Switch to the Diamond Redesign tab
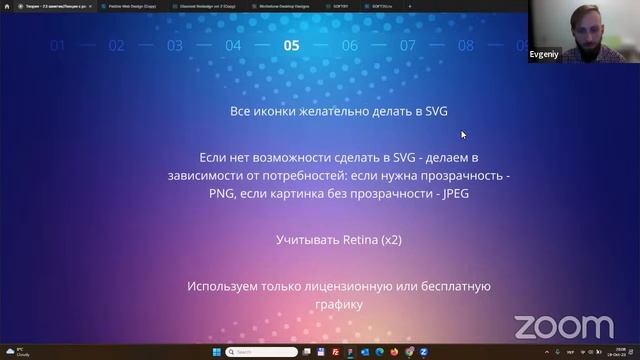The width and height of the screenshot is (640, 360). tap(204, 6)
